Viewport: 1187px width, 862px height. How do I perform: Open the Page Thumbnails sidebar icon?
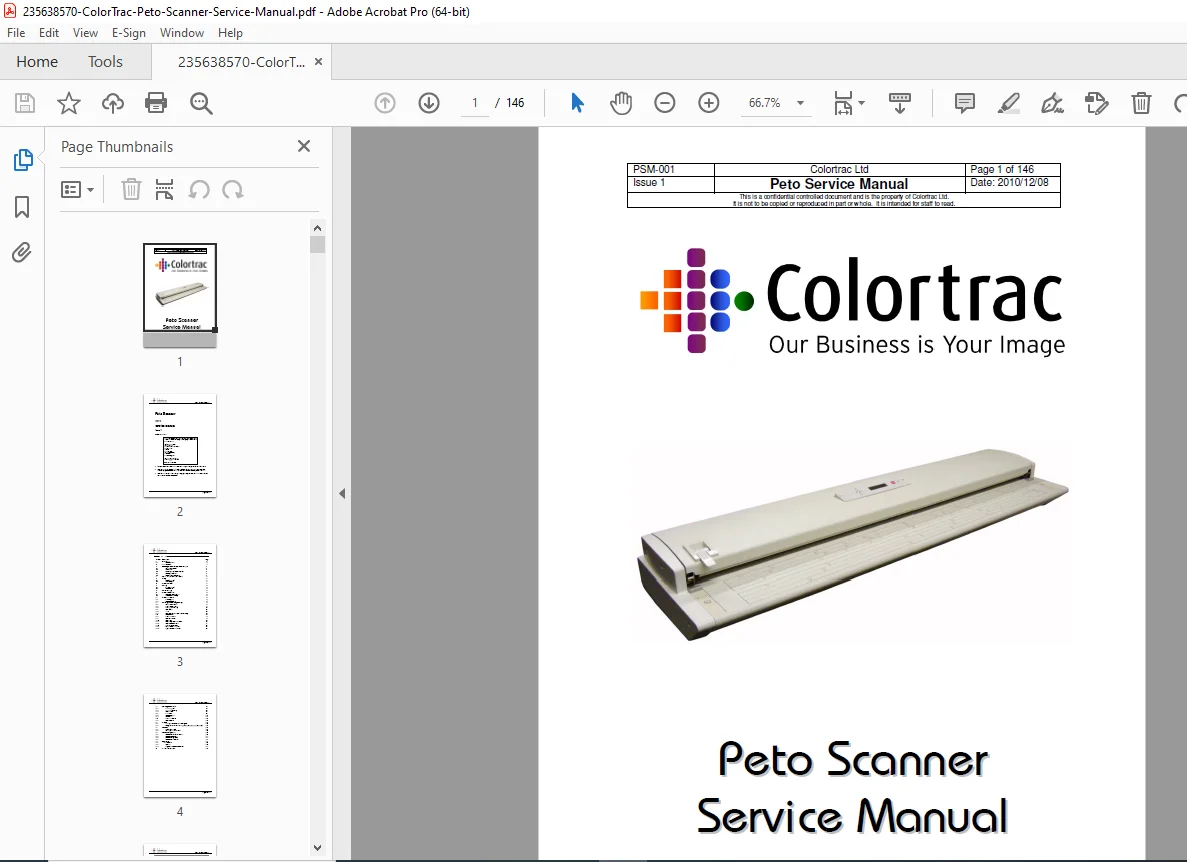click(23, 160)
